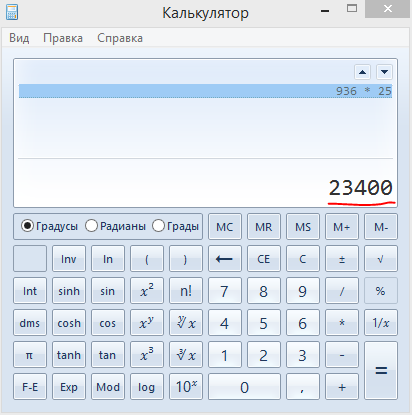Click the 10 to the x button
412x415 pixels.
pos(186,387)
